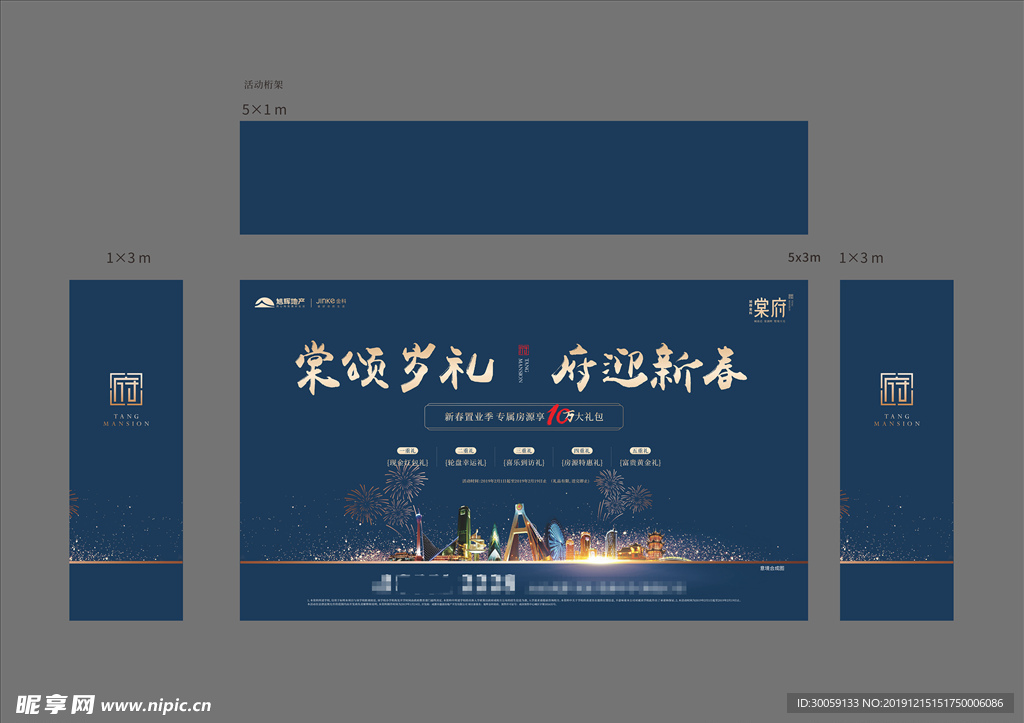This screenshot has height=723, width=1024.
Task: Select the blank 5×1 m blue banner
Action: click(523, 177)
